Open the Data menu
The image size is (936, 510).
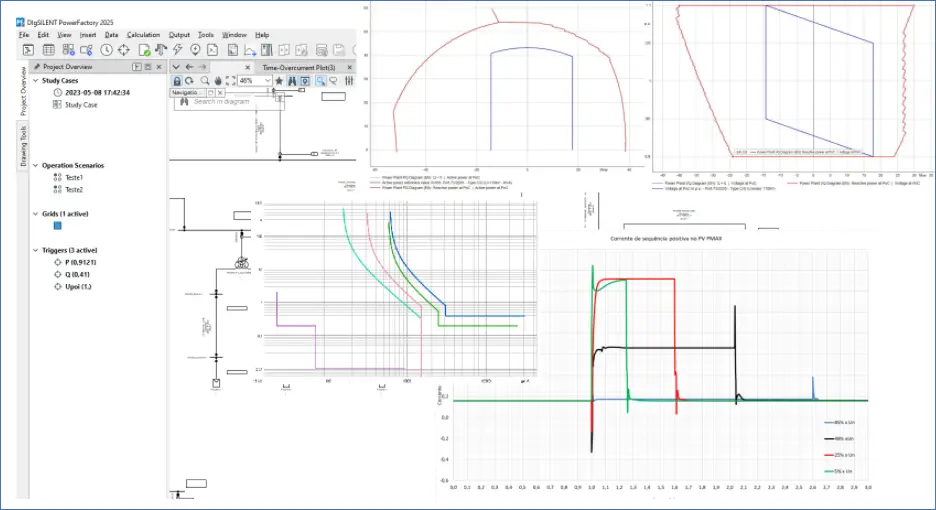[x=111, y=35]
